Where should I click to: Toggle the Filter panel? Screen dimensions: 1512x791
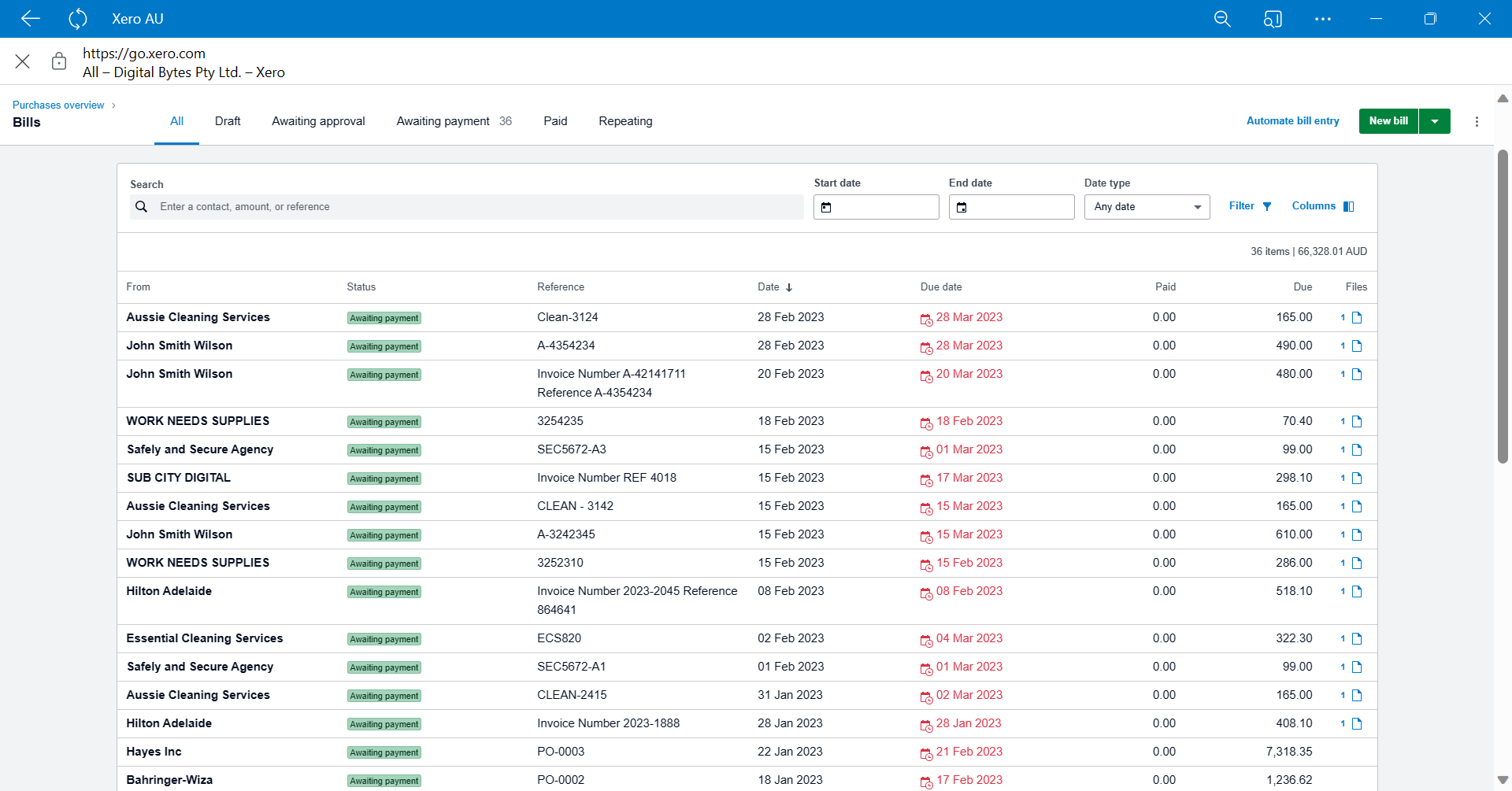tap(1250, 206)
